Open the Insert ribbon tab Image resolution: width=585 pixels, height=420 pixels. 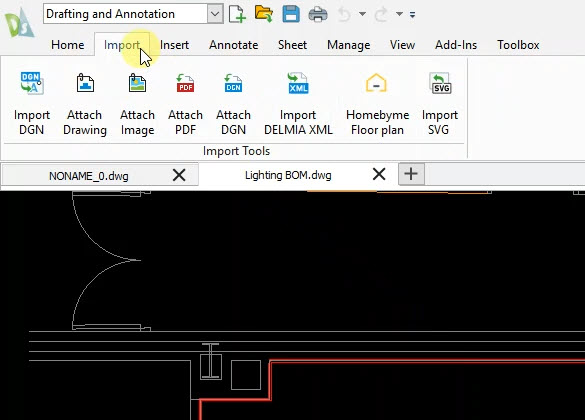pos(174,45)
